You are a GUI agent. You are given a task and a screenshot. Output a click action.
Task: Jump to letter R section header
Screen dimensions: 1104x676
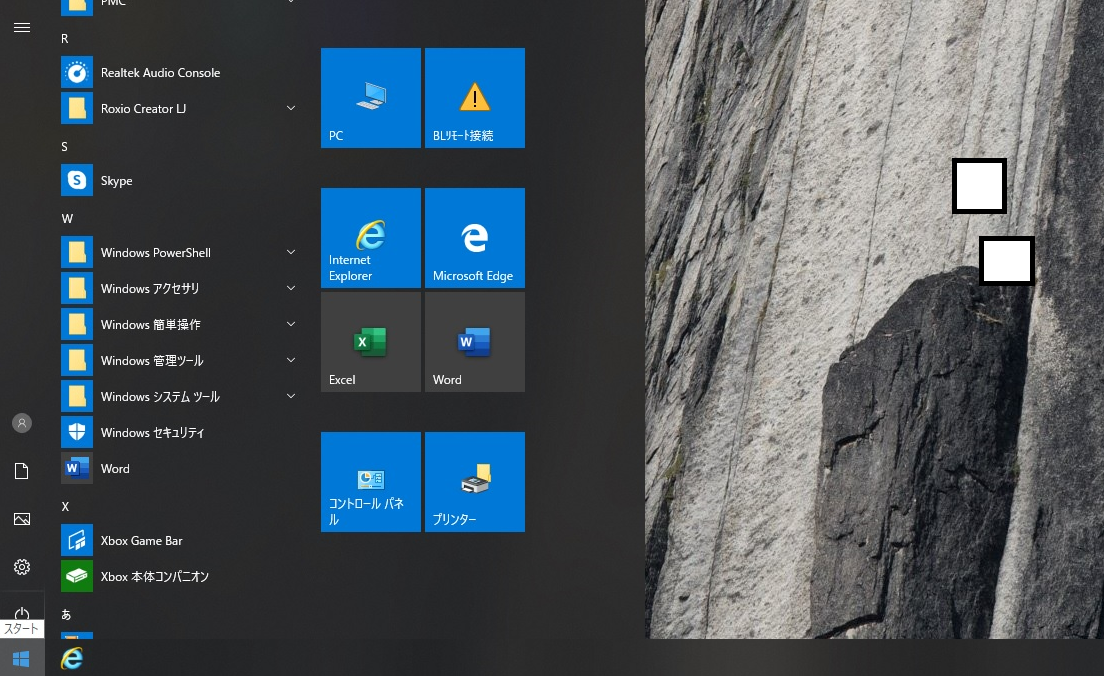65,39
